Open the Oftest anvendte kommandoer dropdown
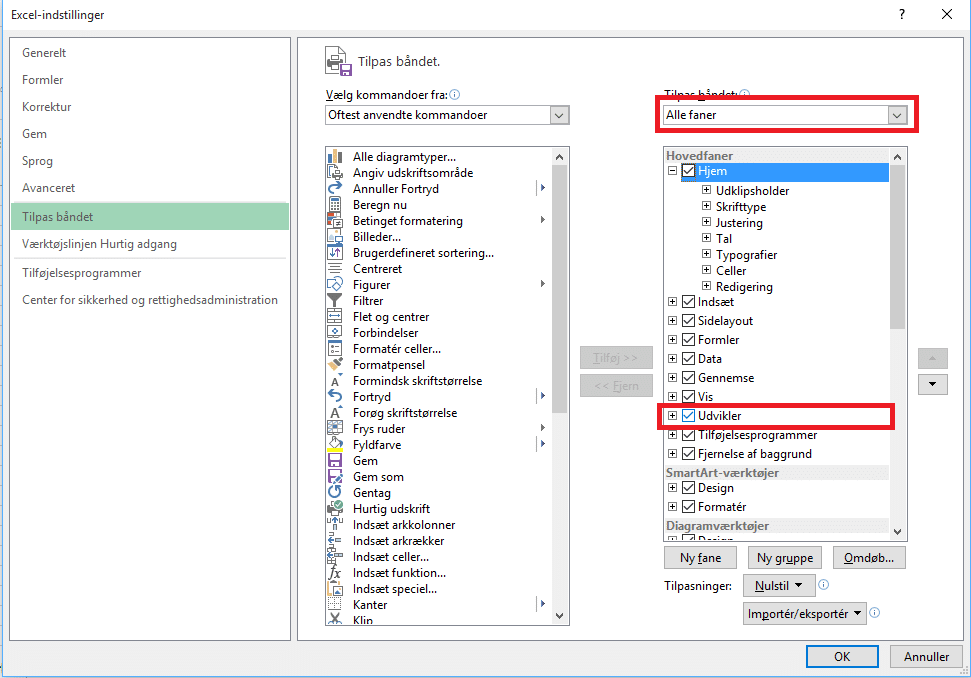 pyautogui.click(x=559, y=114)
